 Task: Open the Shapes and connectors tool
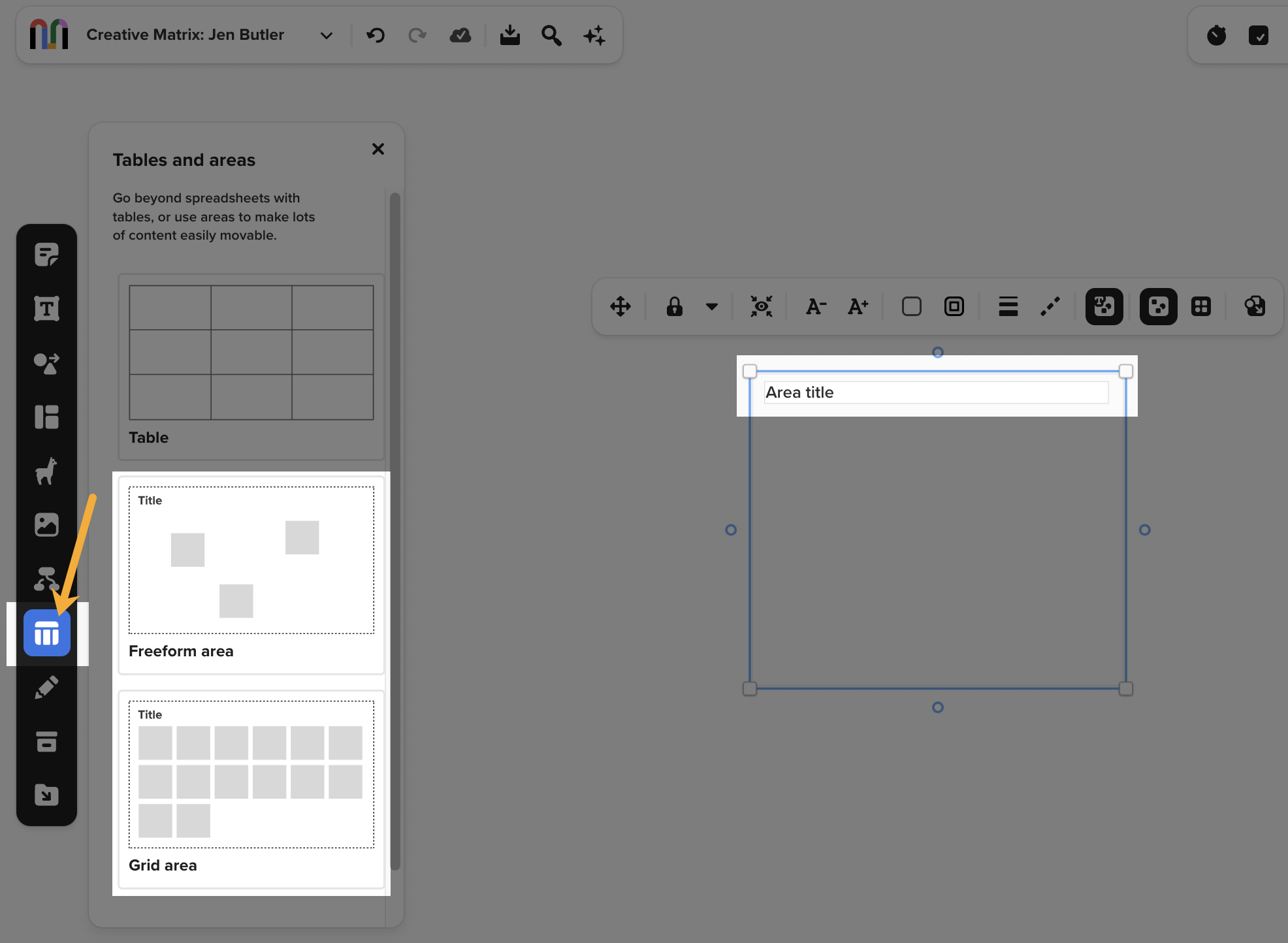(46, 363)
